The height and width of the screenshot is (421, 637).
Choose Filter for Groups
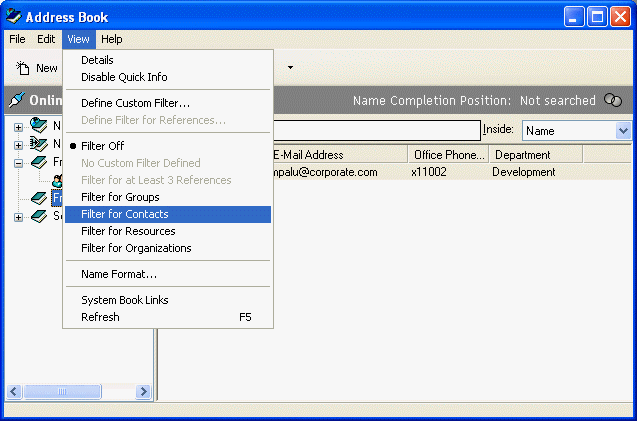168,197
